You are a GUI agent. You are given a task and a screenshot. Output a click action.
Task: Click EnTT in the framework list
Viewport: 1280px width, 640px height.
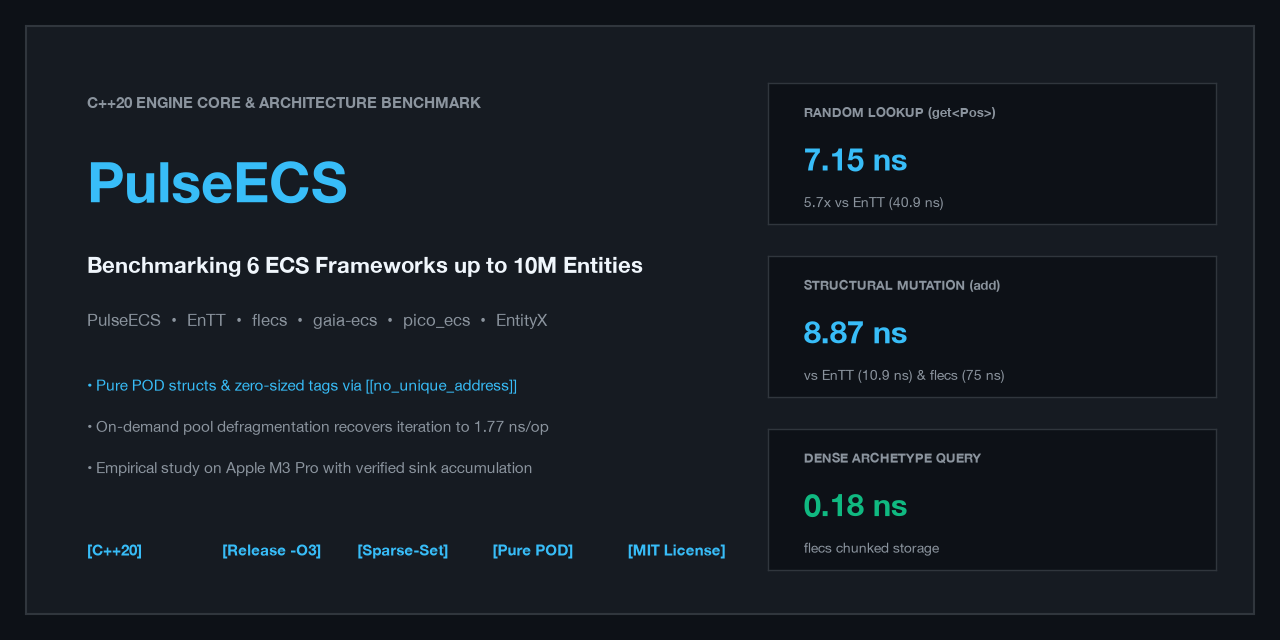(x=206, y=321)
